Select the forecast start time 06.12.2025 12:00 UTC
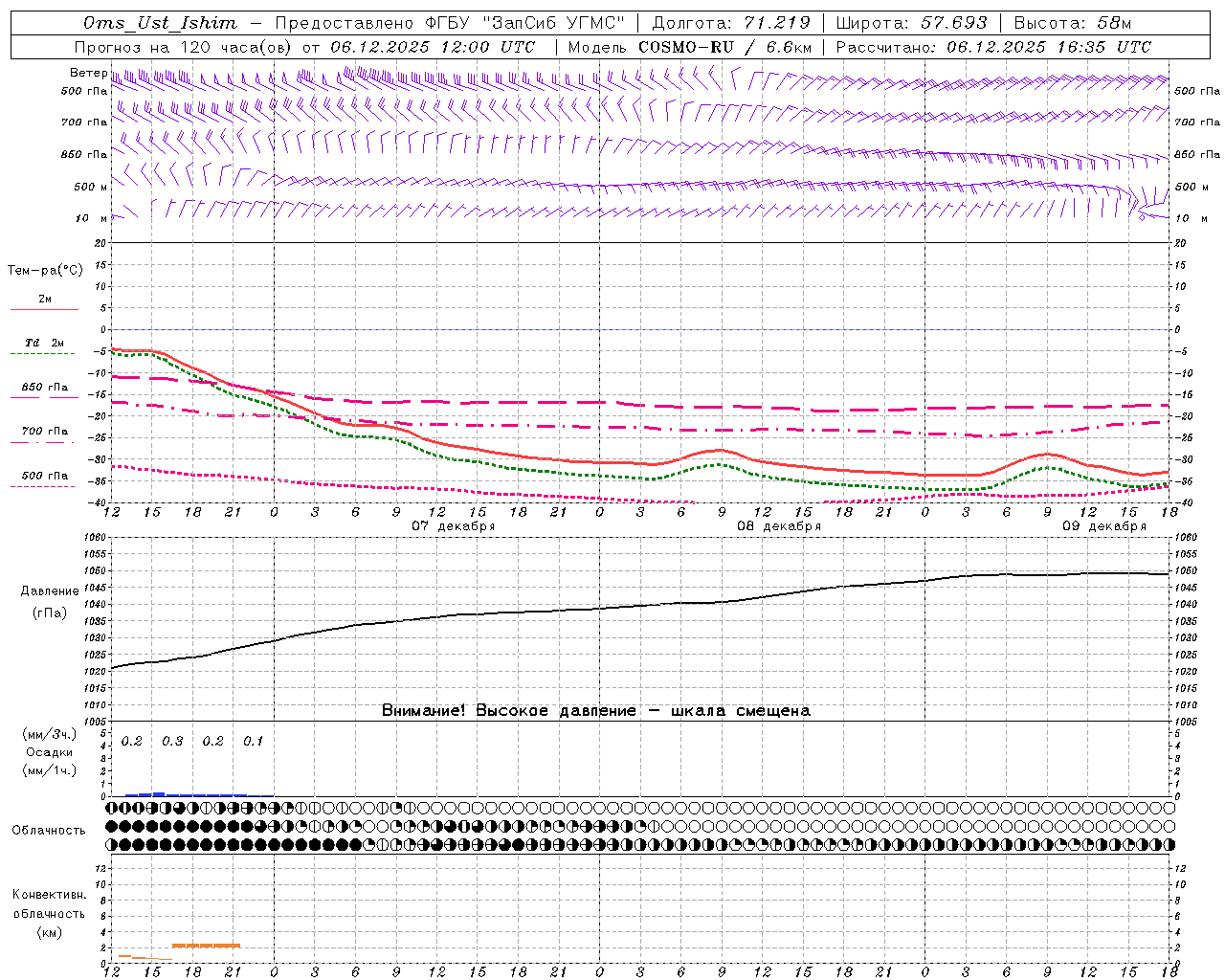Viewport: 1225px width, 980px height. (x=433, y=47)
